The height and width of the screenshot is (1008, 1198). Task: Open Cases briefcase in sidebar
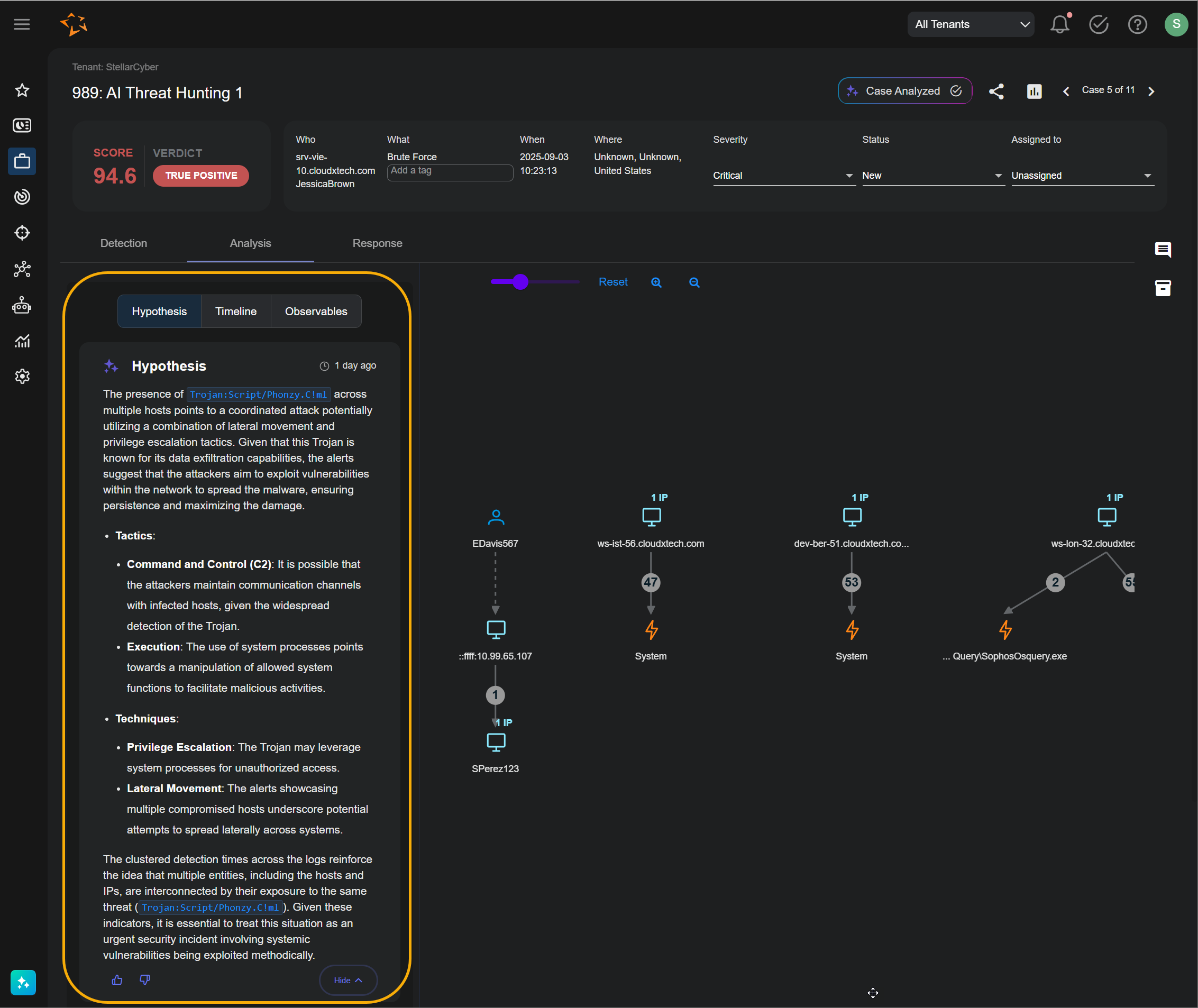click(22, 162)
